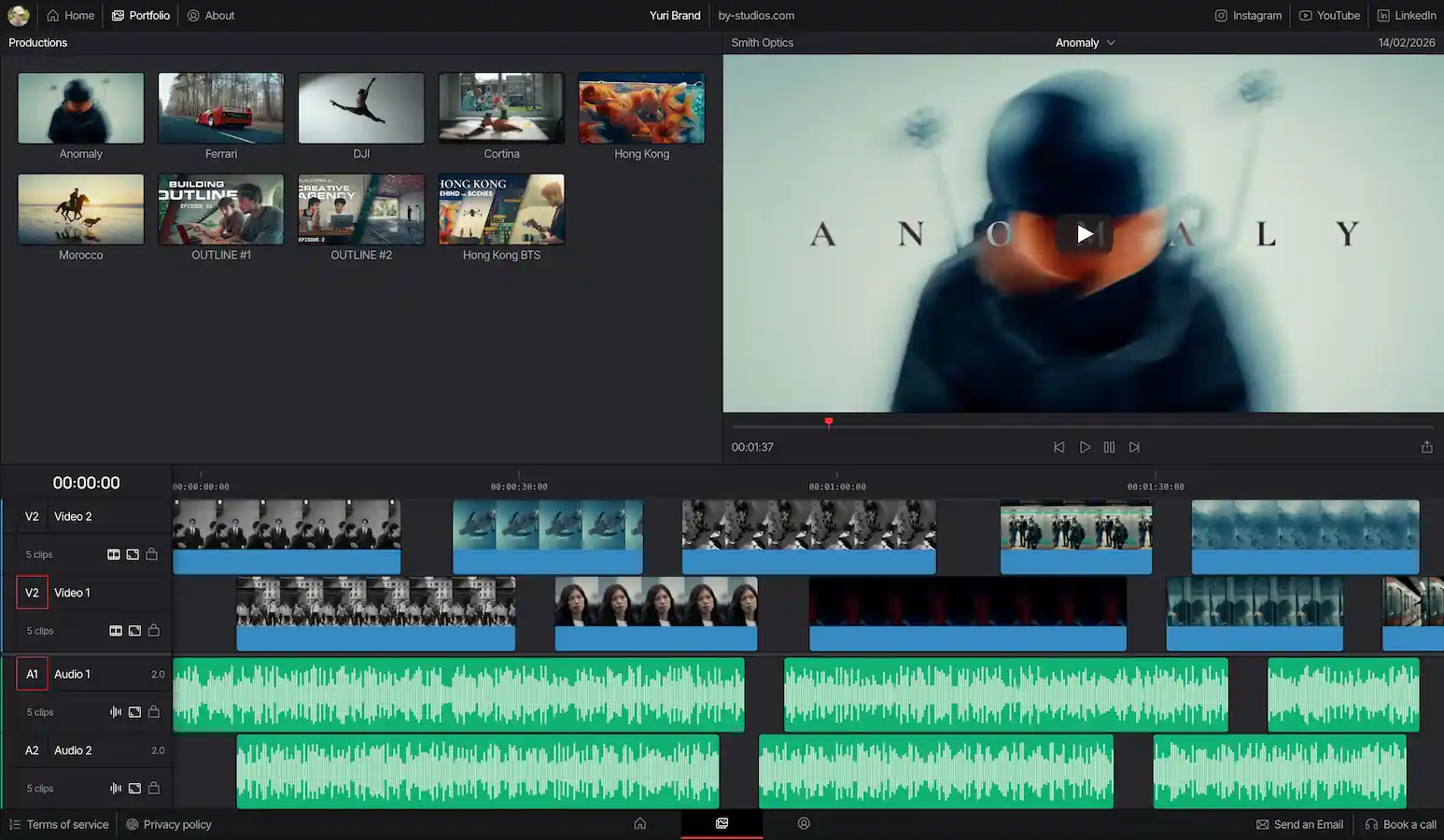Toggle the lock on the Audio 1 track
Viewport: 1444px width, 840px height.
coord(154,712)
